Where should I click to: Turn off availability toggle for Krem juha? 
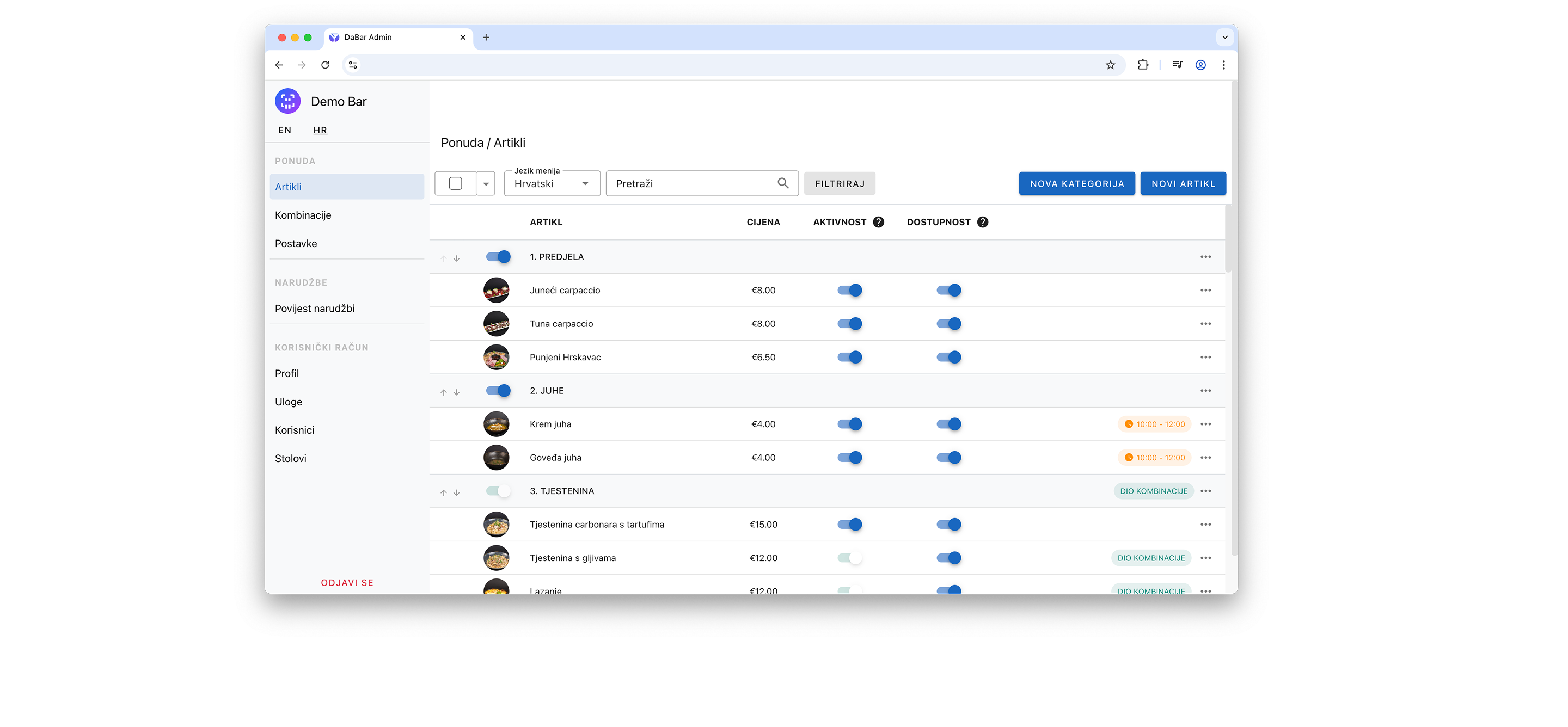948,424
